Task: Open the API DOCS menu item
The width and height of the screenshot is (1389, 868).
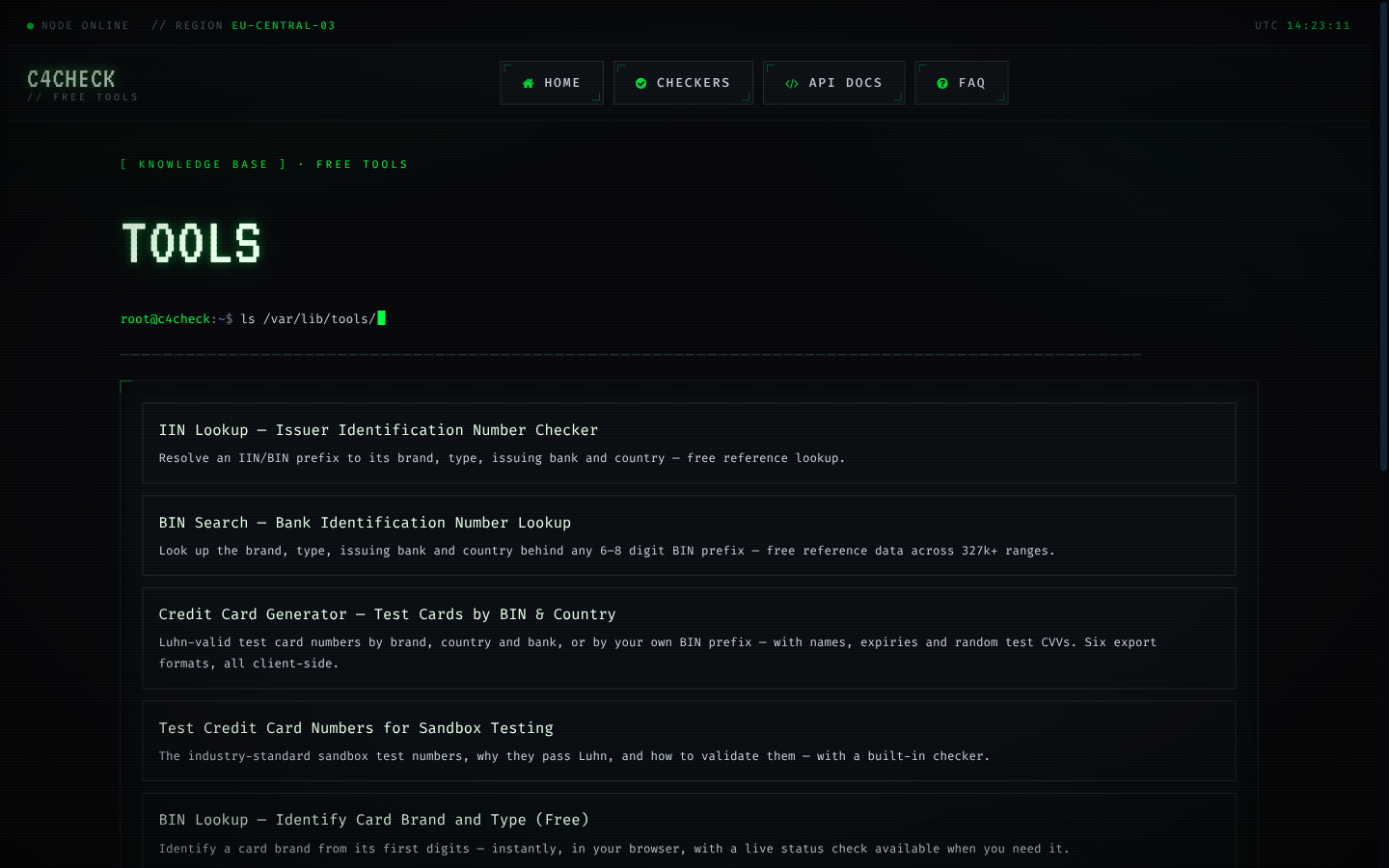Action: pyautogui.click(x=833, y=83)
